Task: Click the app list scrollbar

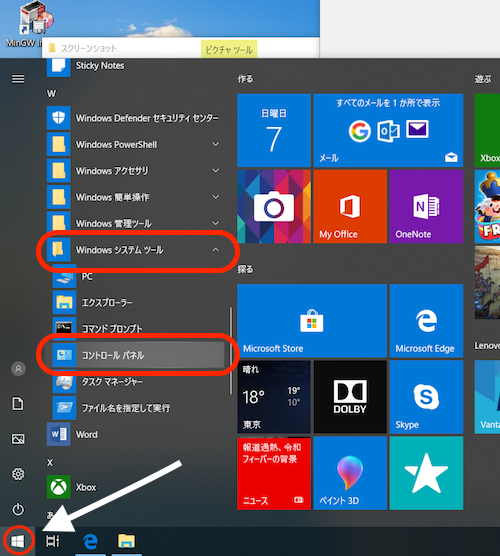Action: pyautogui.click(x=231, y=351)
